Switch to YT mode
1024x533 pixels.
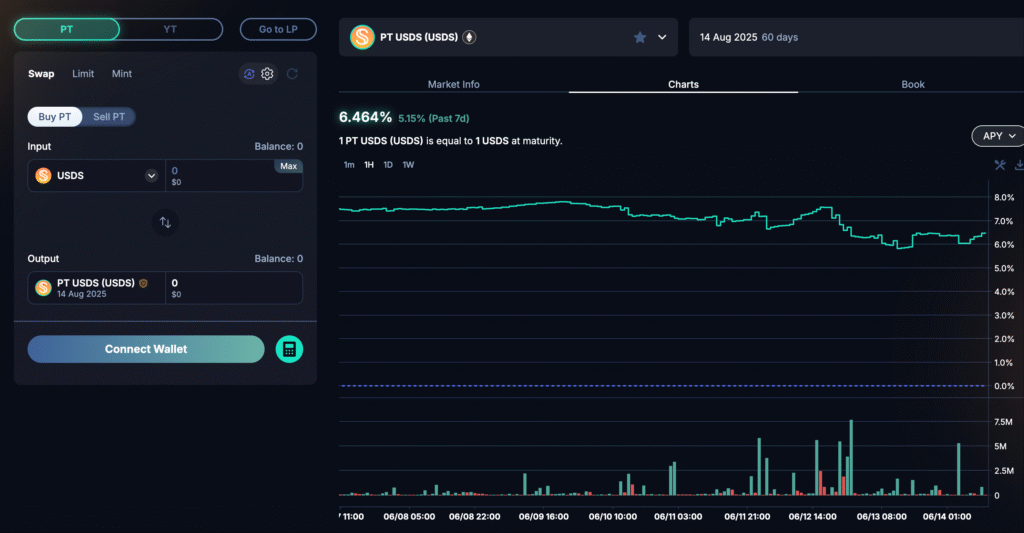click(170, 29)
